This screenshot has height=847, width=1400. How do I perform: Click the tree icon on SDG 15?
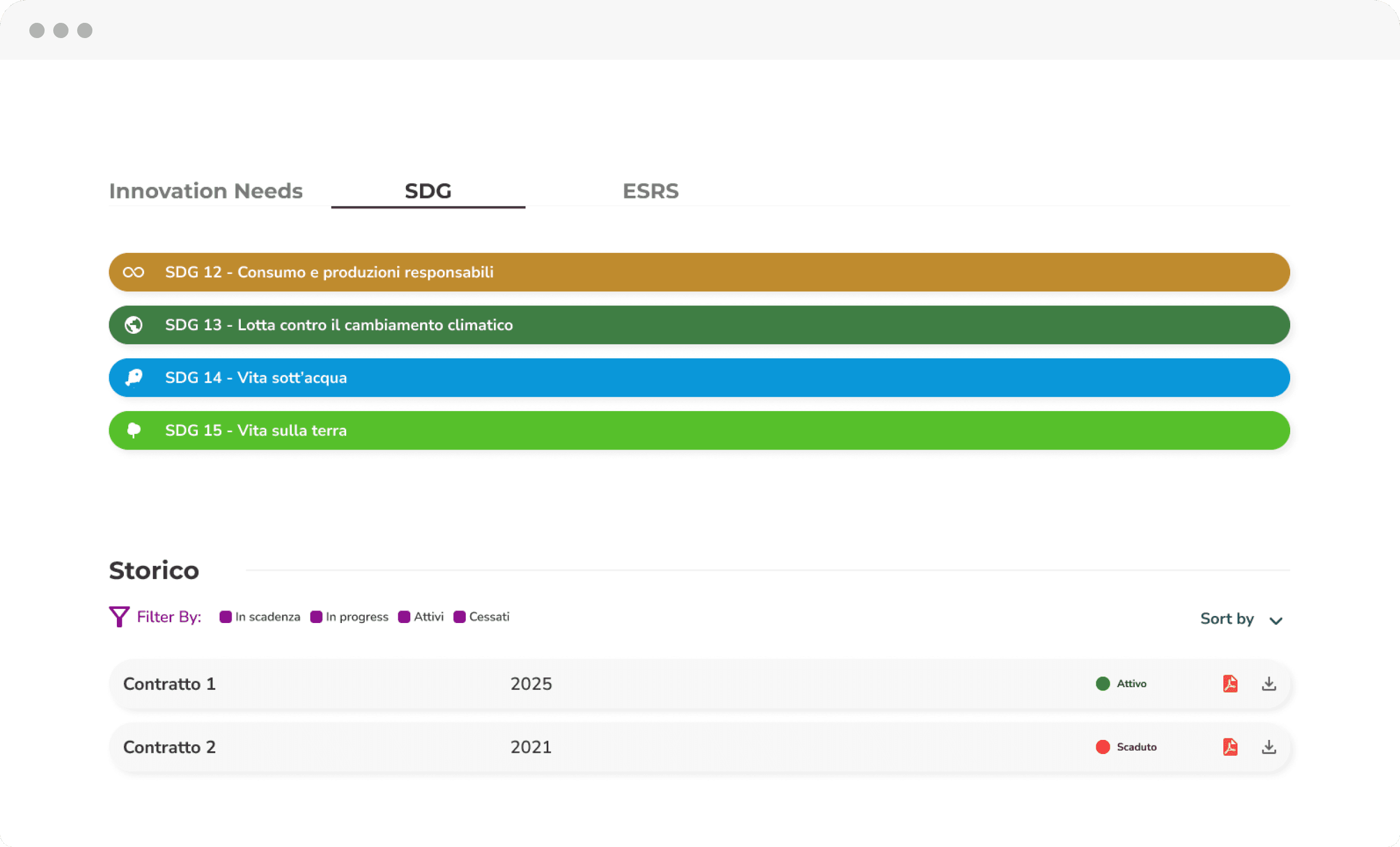coord(134,431)
